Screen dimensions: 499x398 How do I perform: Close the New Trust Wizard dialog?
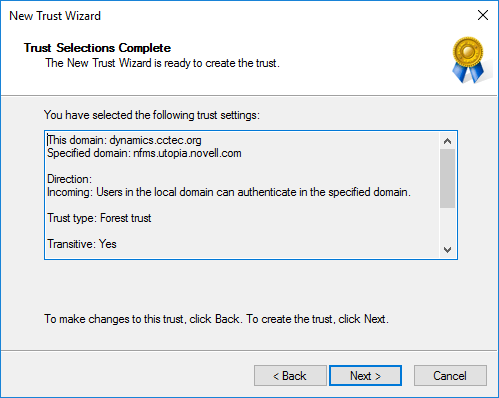pos(483,15)
